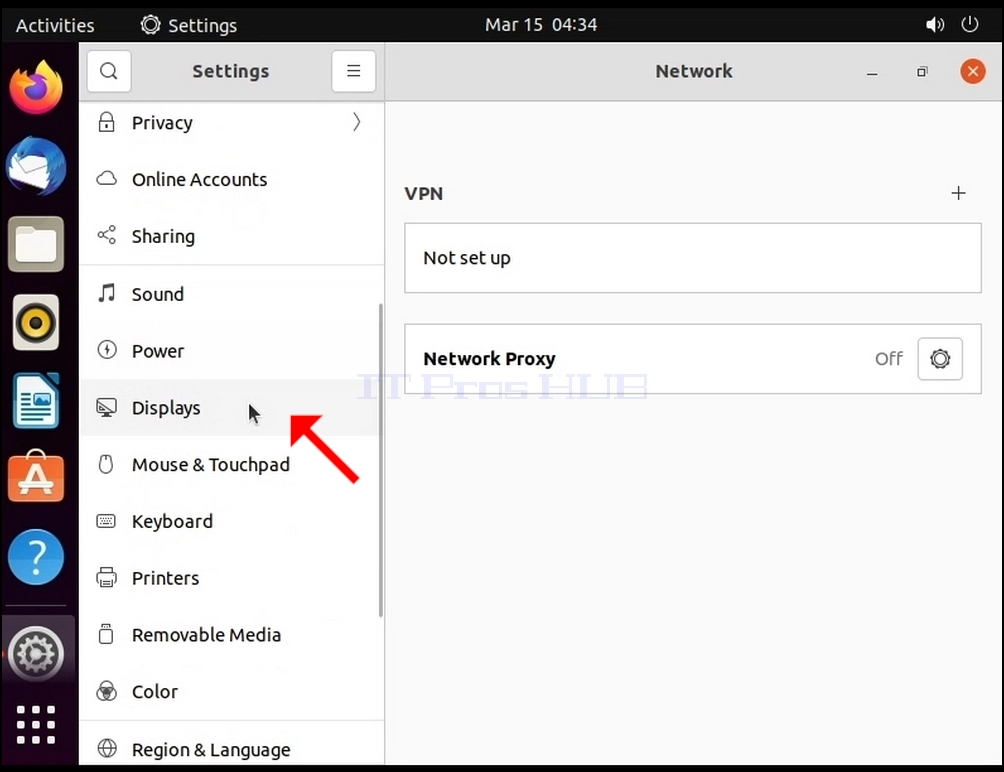Image resolution: width=1004 pixels, height=772 pixels.
Task: Open the volume indicator in top bar
Action: 934,25
